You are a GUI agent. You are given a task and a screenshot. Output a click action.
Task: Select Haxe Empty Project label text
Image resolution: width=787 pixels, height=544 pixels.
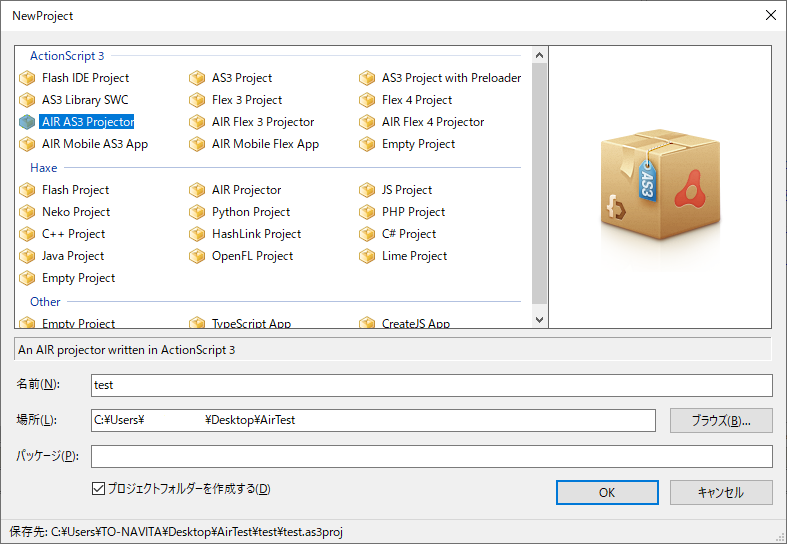point(78,278)
